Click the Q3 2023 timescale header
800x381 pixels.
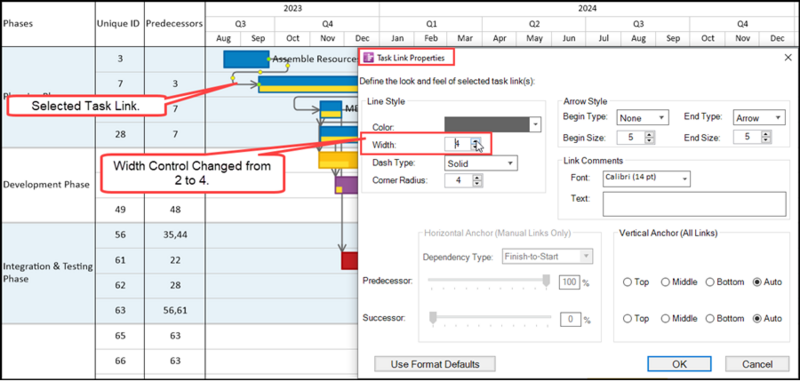[240, 24]
